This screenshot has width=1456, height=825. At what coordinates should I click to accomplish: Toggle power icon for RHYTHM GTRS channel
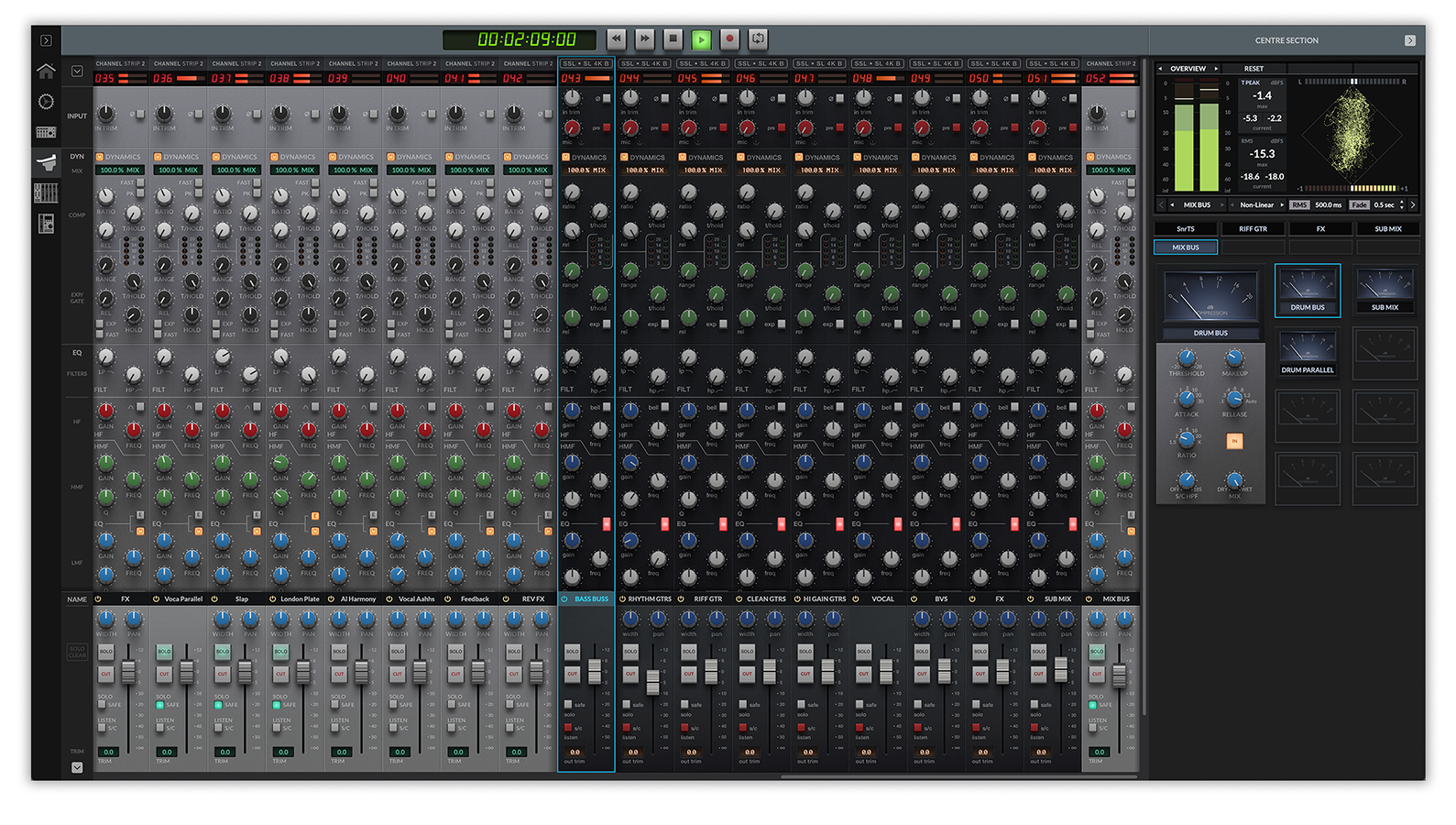622,599
